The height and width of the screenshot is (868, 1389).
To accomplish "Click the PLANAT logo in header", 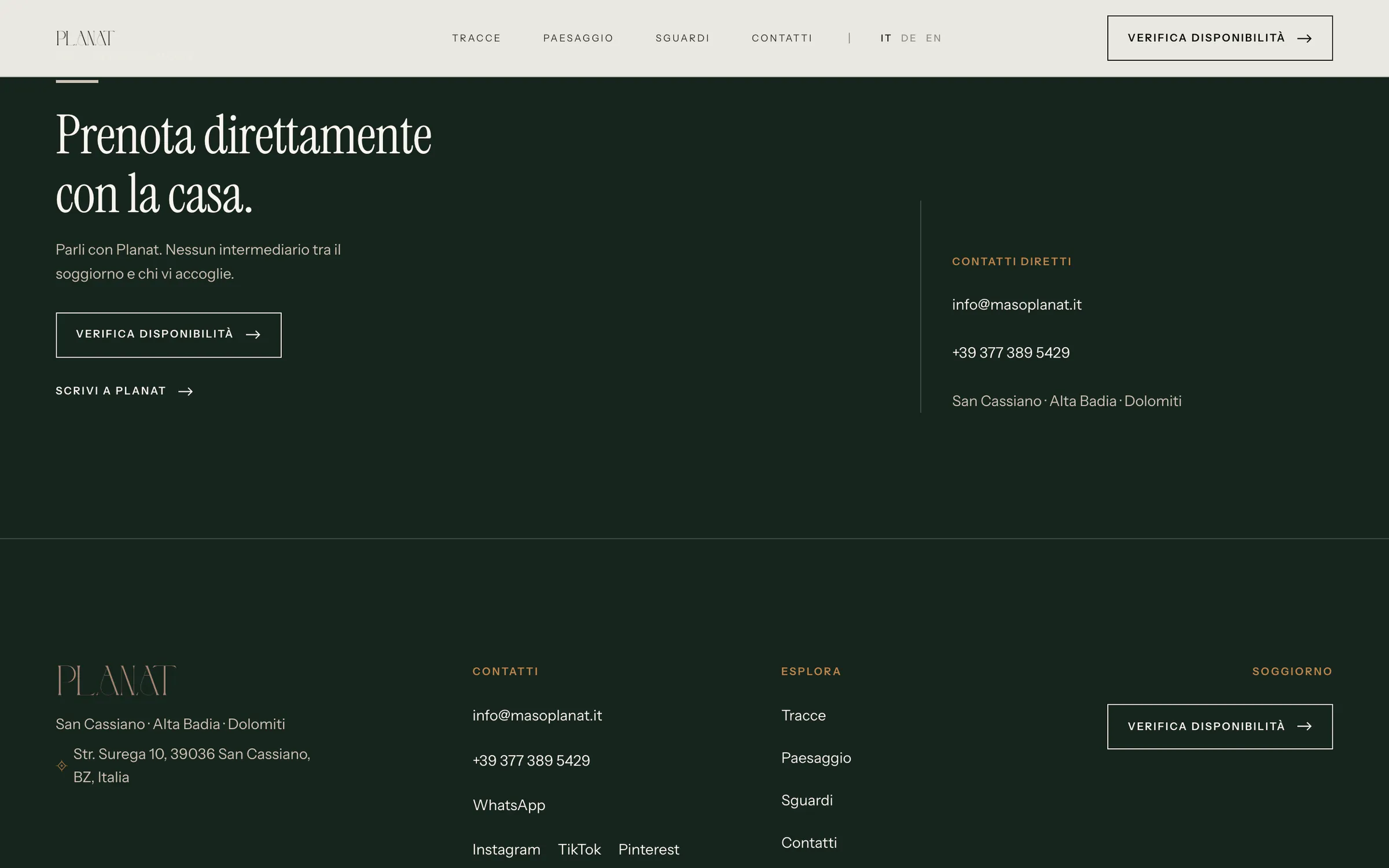I will tap(85, 38).
